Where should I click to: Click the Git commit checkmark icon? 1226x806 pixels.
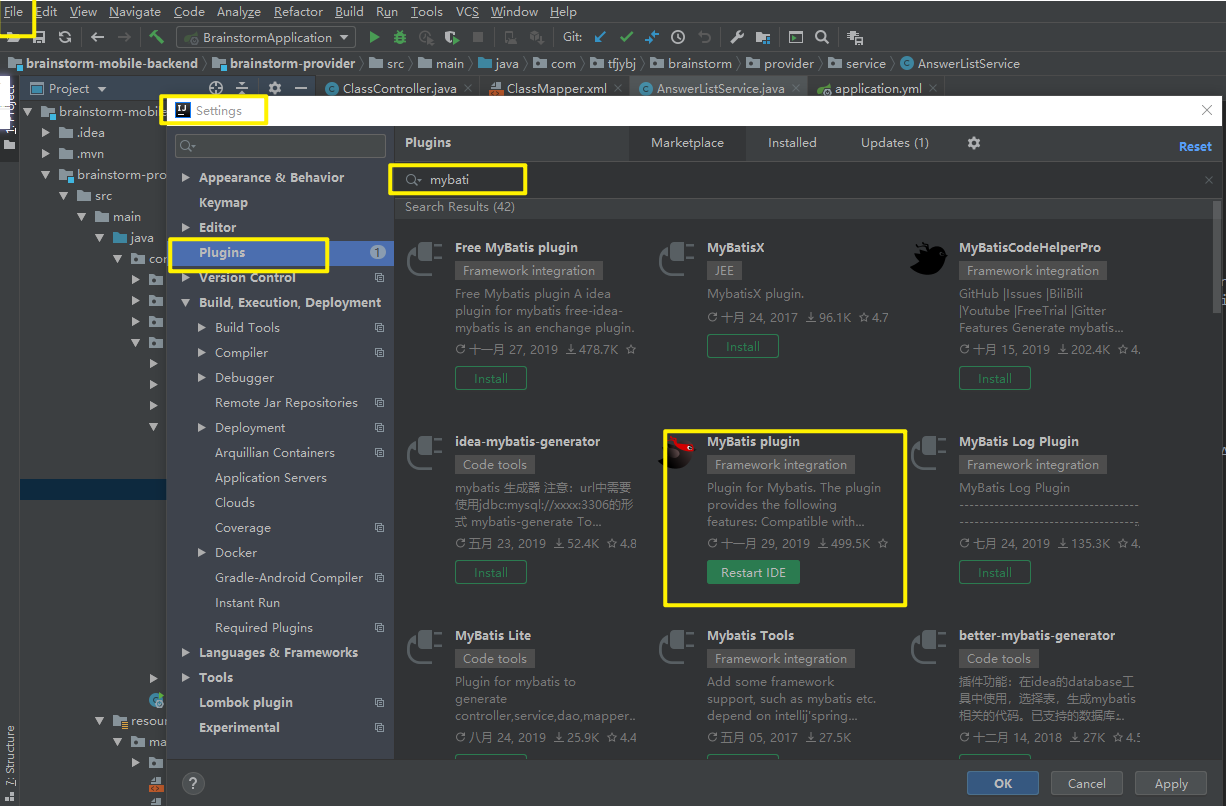click(626, 37)
